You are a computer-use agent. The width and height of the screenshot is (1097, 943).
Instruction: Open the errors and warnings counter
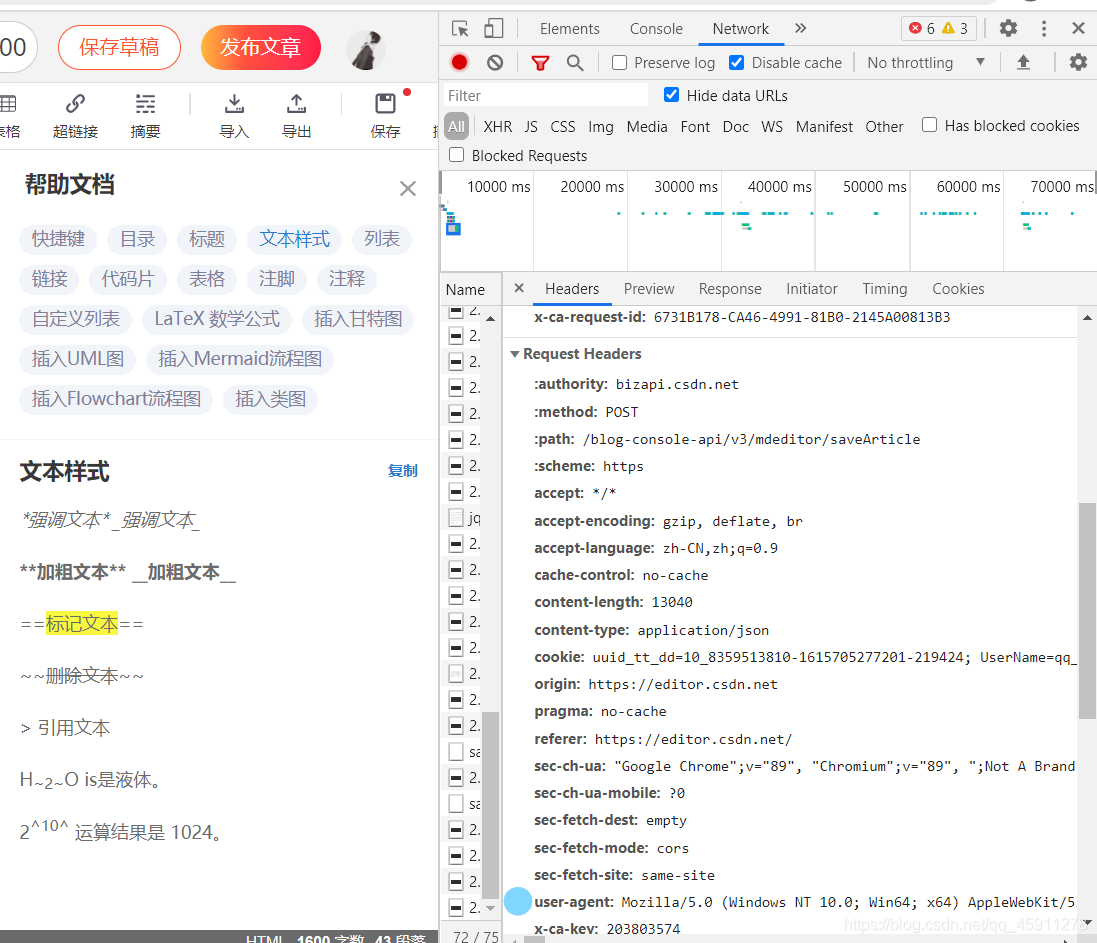click(938, 28)
